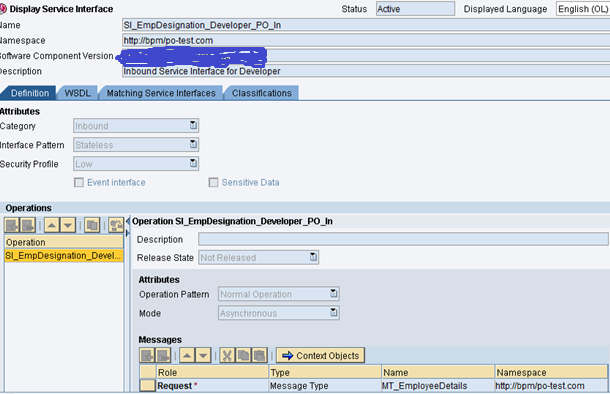This screenshot has width=610, height=394.
Task: Click the Status field showing Active
Action: 415,9
